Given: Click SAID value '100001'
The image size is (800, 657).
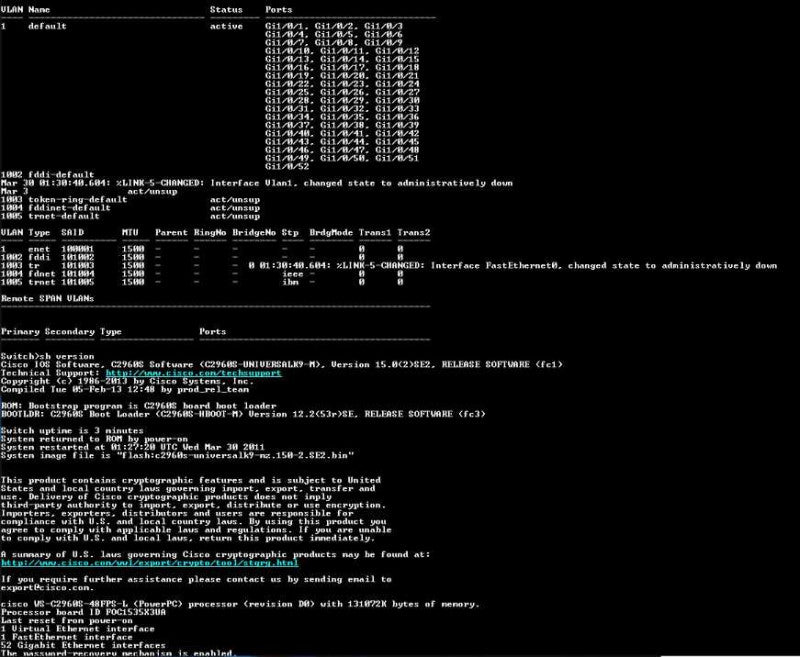Looking at the screenshot, I should (x=78, y=249).
